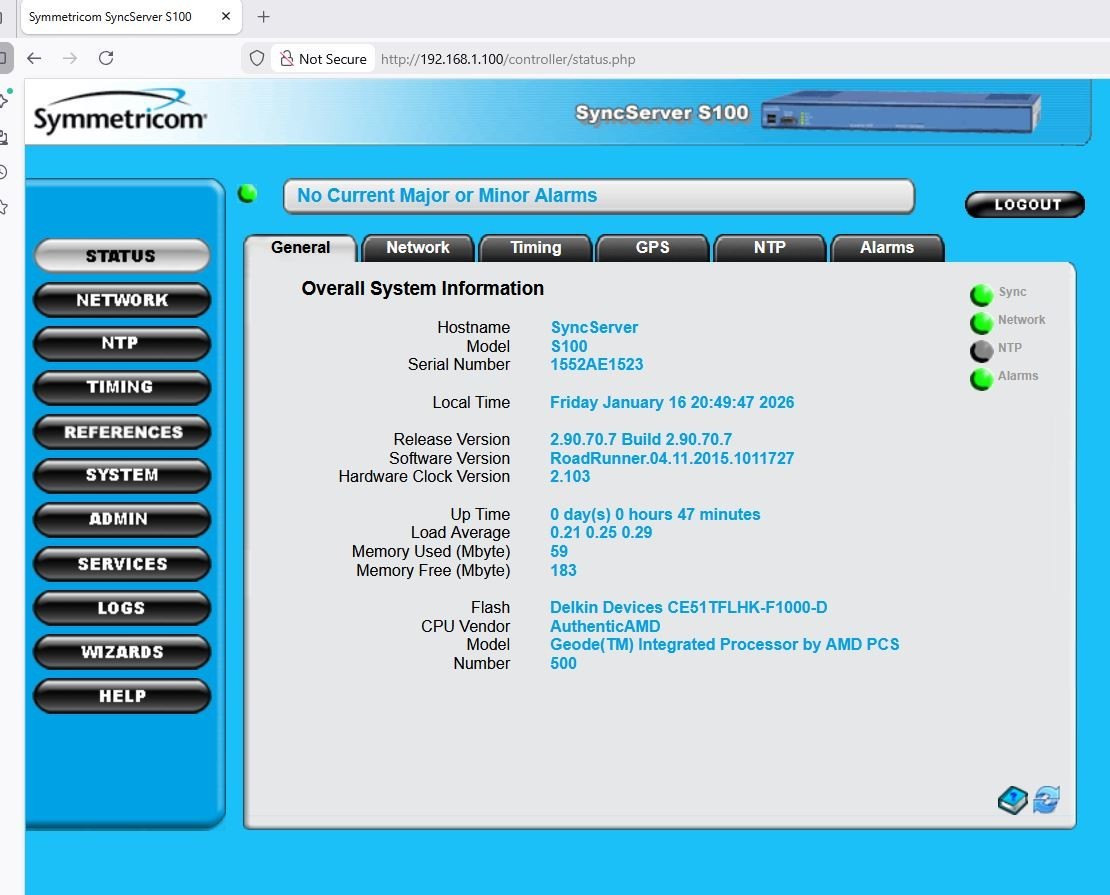
Task: Open WIZARDS in the sidebar menu
Action: point(122,651)
